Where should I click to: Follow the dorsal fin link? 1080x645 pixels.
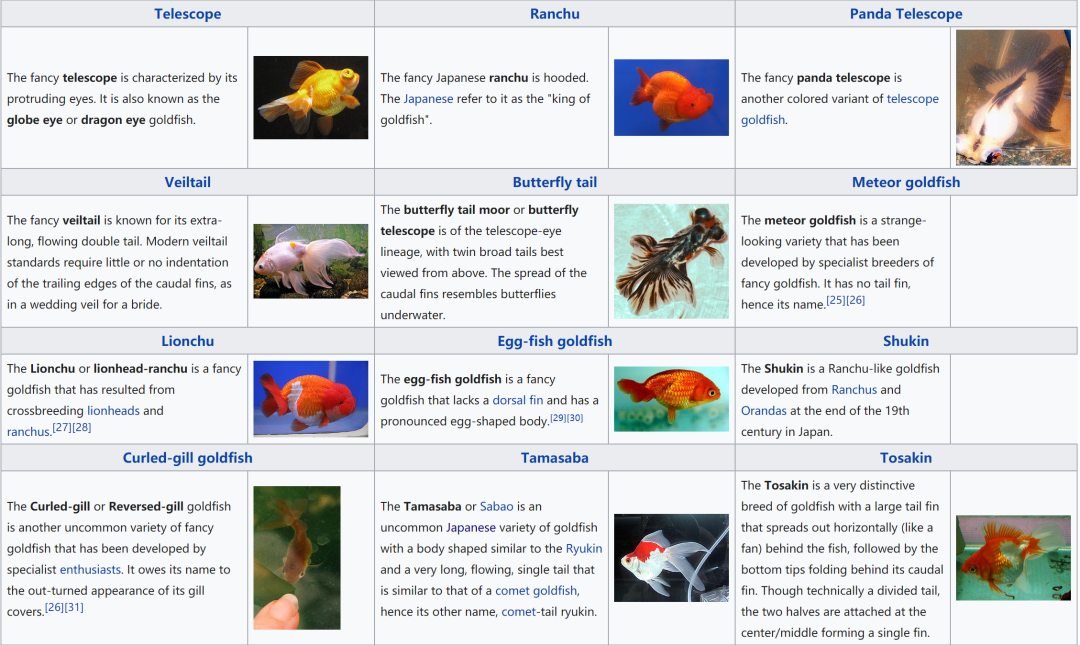[x=518, y=400]
